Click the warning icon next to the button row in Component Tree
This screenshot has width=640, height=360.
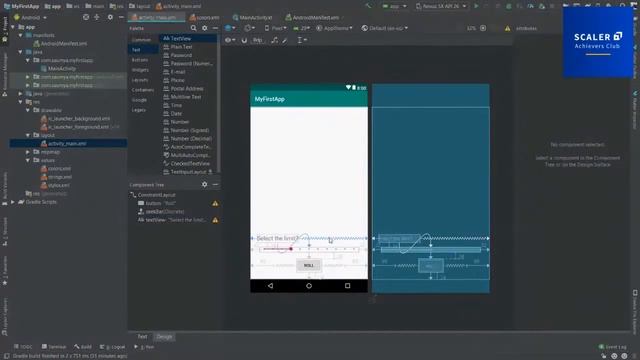point(215,203)
